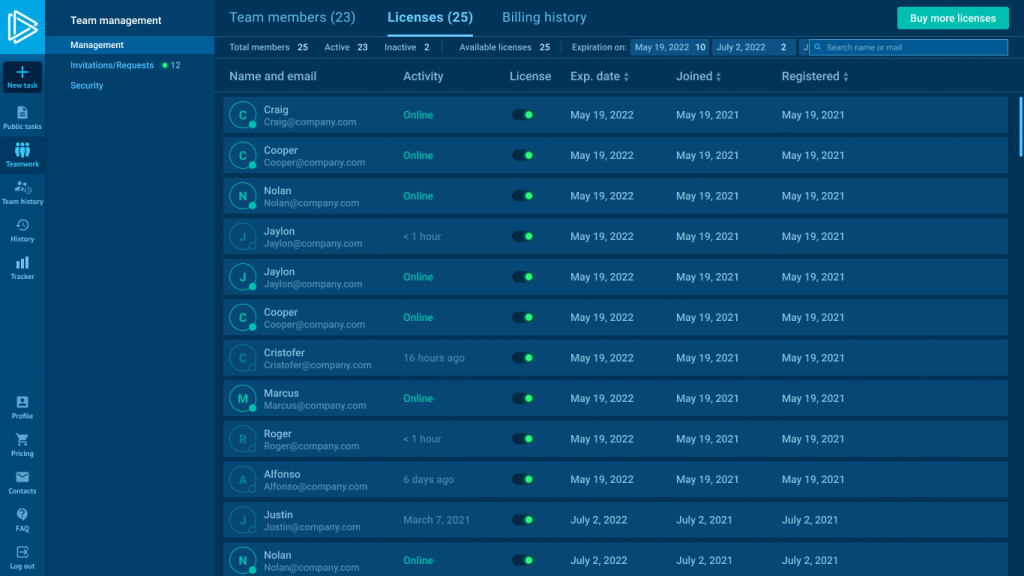The image size is (1024, 576).
Task: Open the Teamwork section
Action: [x=22, y=155]
